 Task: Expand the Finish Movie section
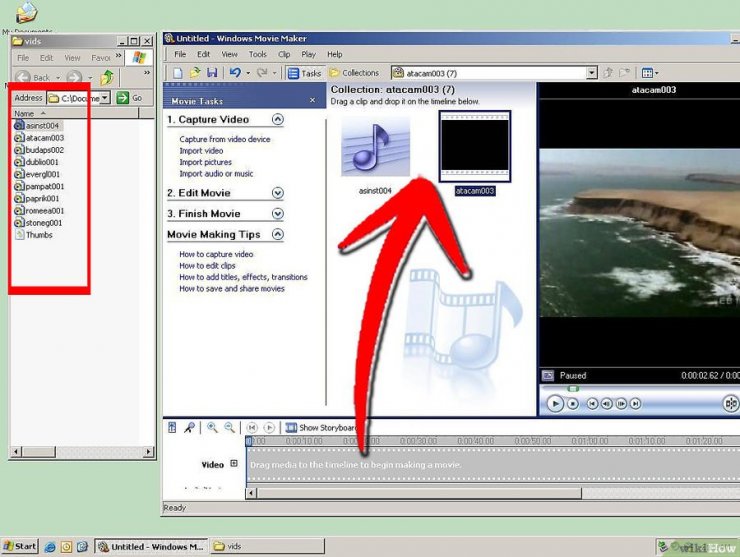tap(278, 214)
